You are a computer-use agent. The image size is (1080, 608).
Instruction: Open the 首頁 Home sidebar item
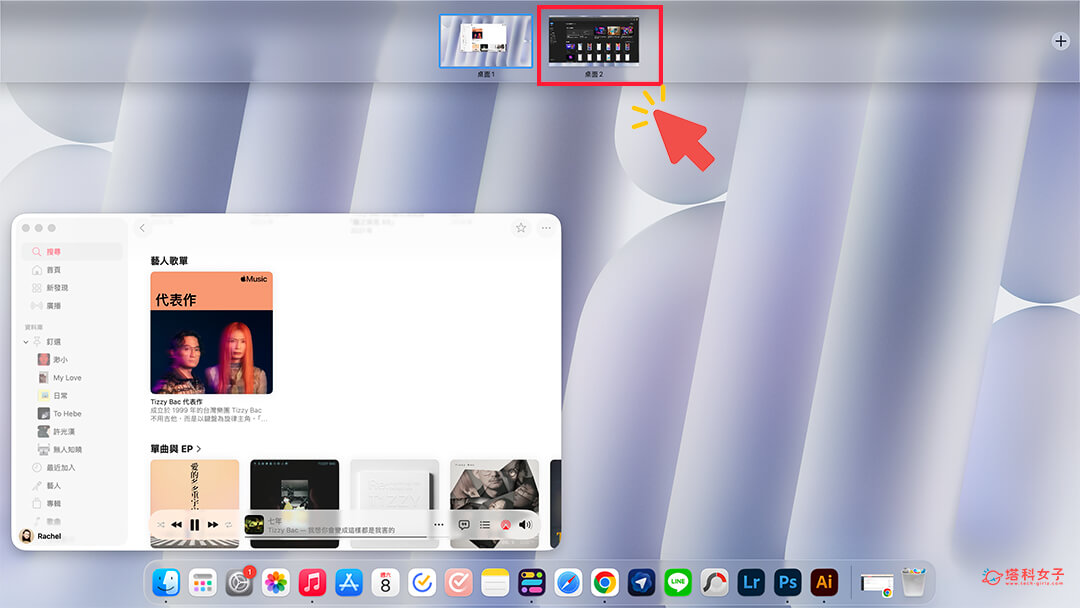tap(53, 270)
